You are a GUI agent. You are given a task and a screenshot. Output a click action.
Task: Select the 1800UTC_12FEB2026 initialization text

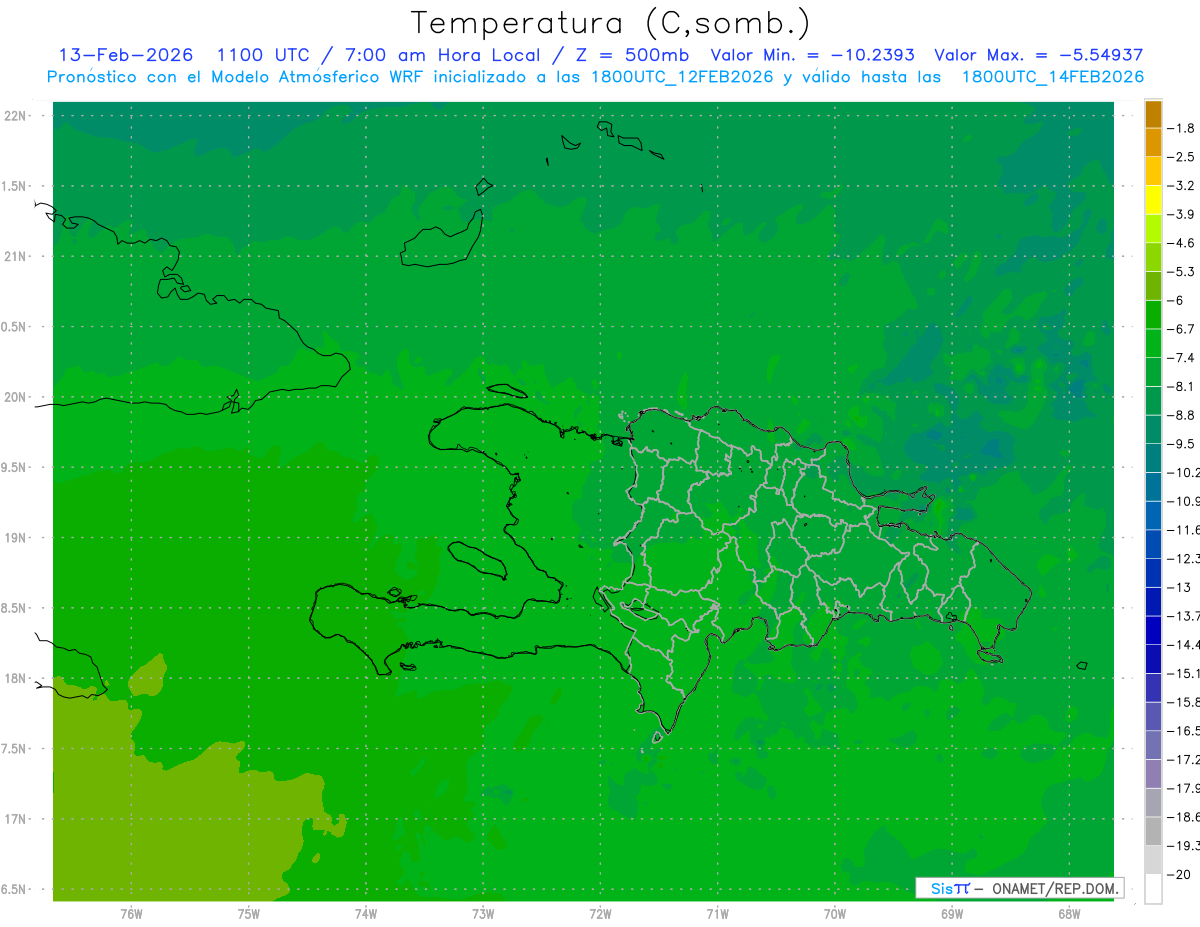[x=682, y=77]
